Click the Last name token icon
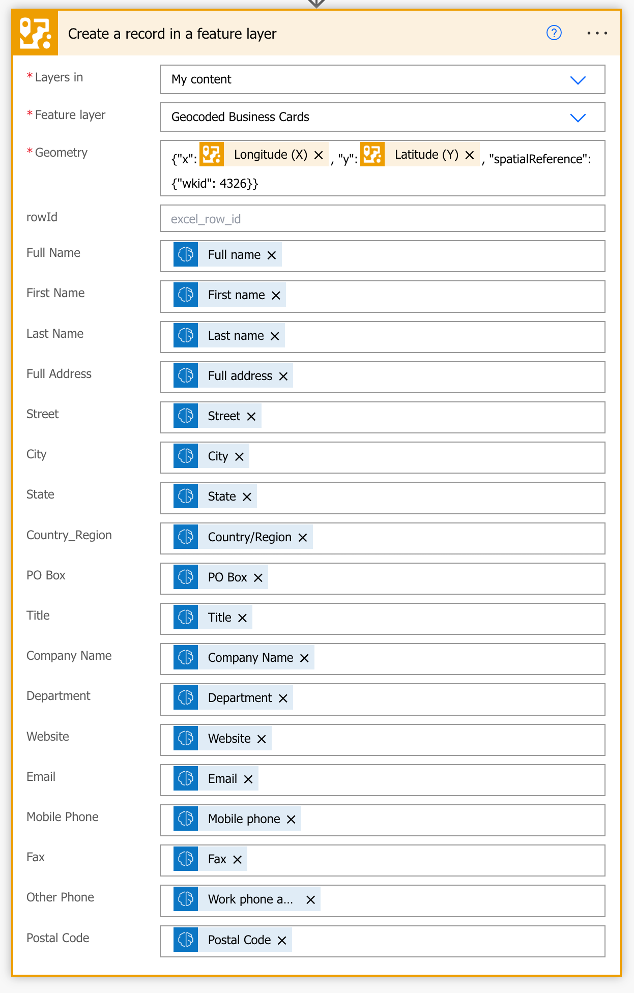This screenshot has height=994, width=634. tap(186, 336)
